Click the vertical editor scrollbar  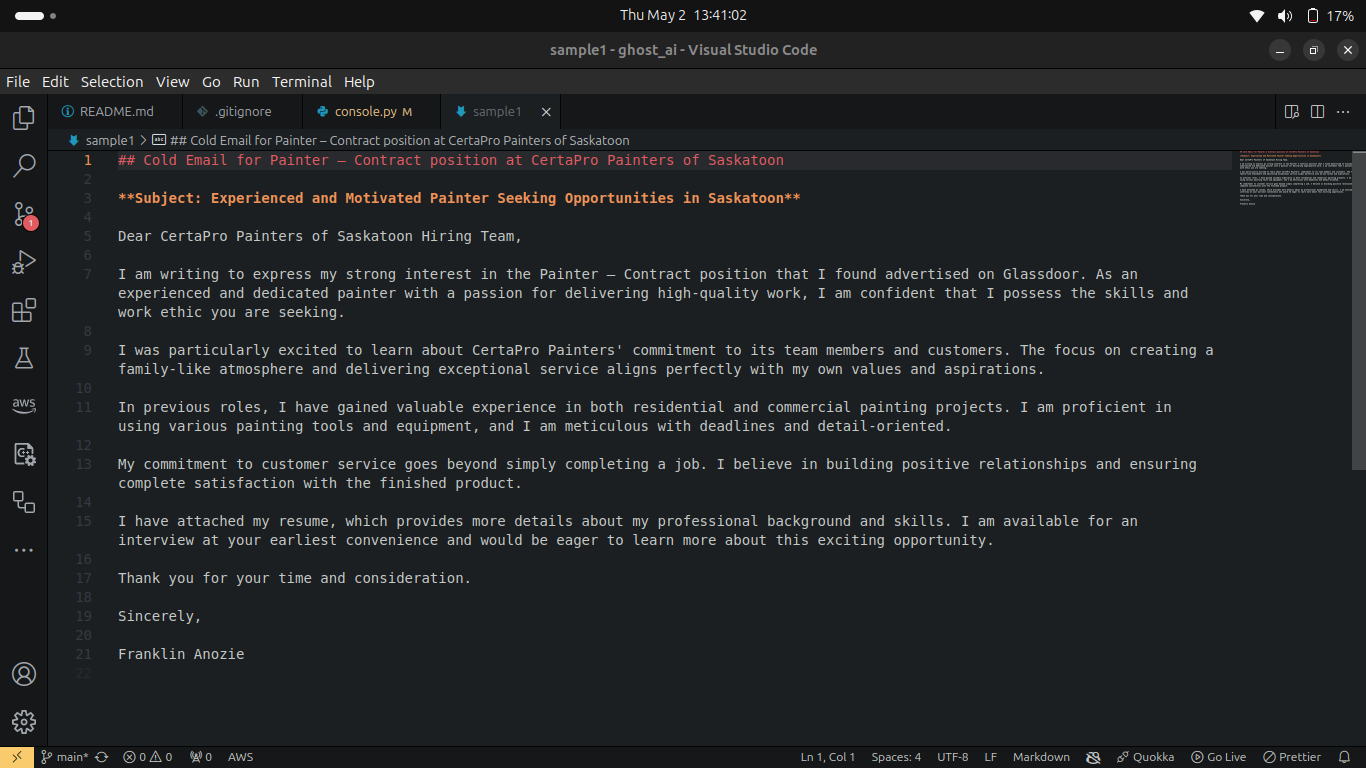tap(1359, 310)
